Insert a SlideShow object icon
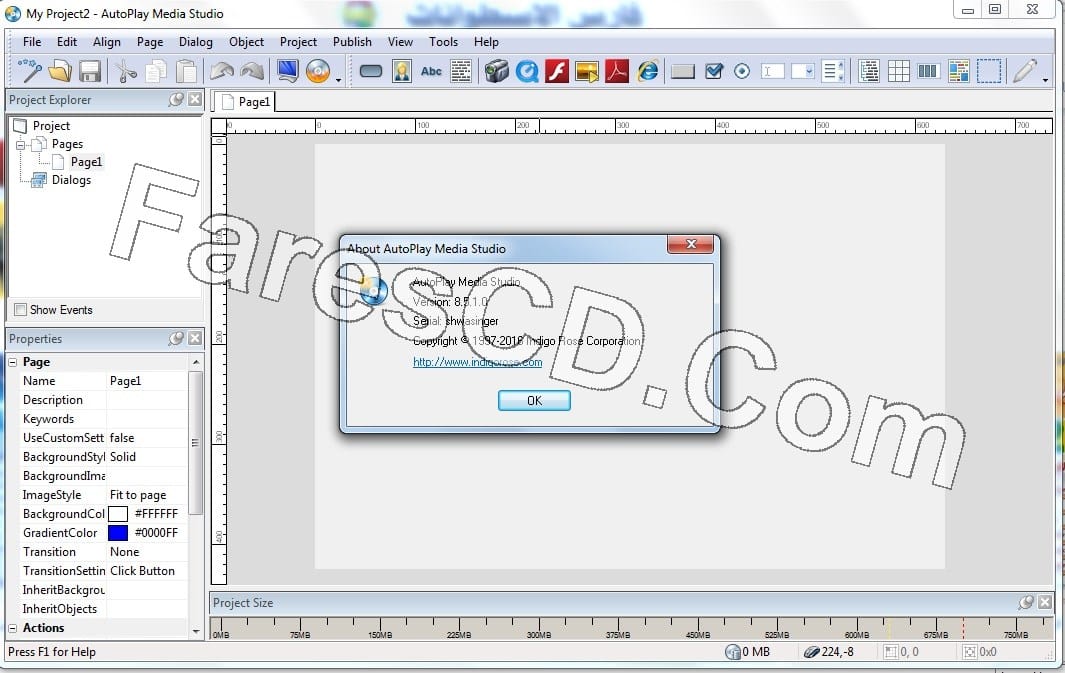The width and height of the screenshot is (1065, 673). [x=587, y=71]
